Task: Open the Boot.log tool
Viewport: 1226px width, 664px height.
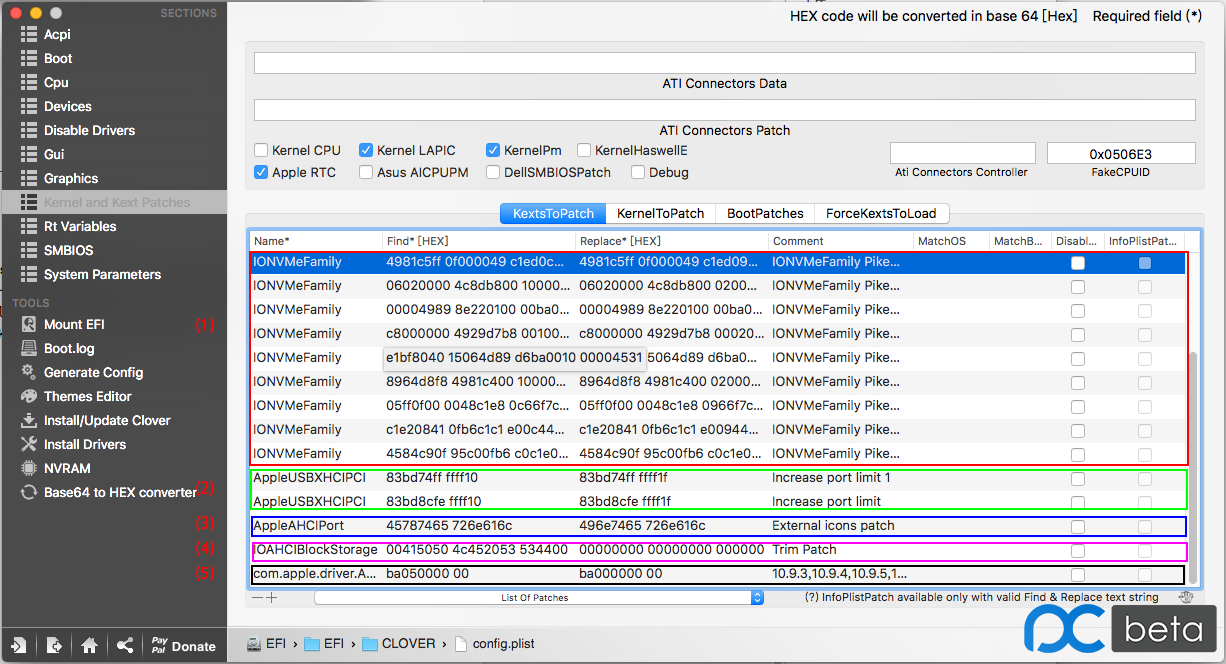Action: point(69,348)
